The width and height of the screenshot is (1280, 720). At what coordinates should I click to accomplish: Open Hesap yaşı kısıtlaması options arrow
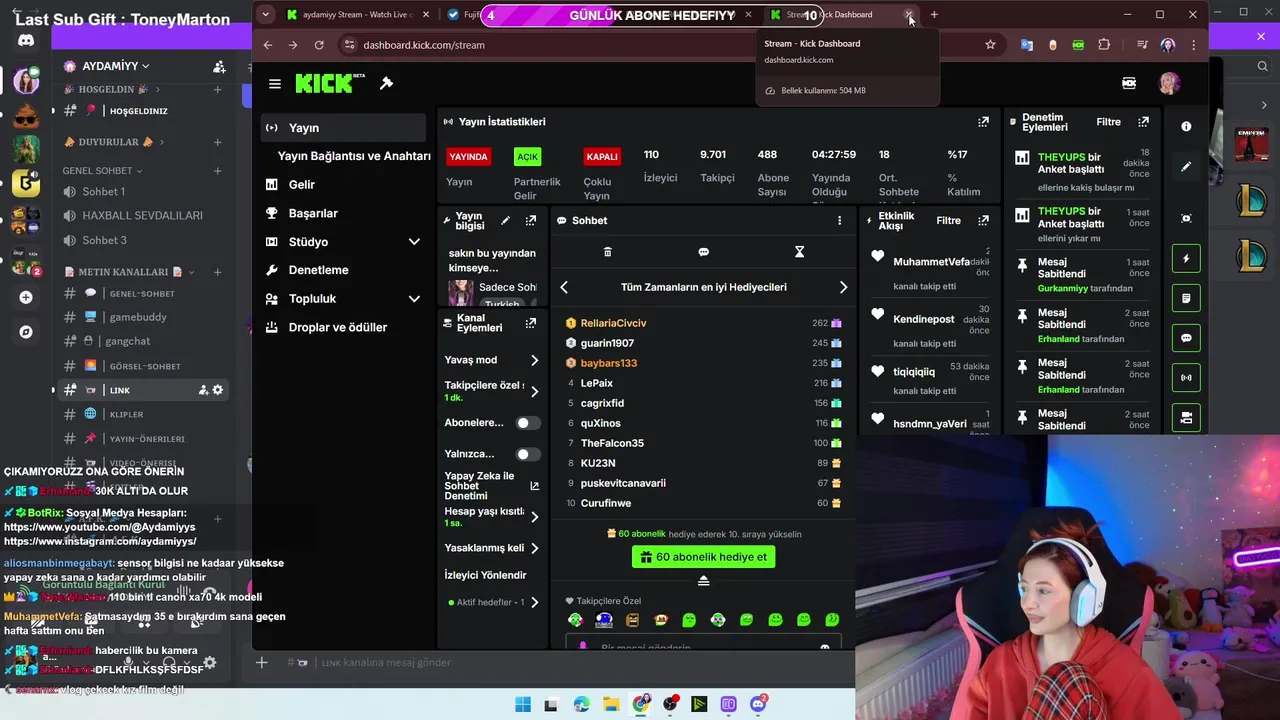tap(534, 517)
